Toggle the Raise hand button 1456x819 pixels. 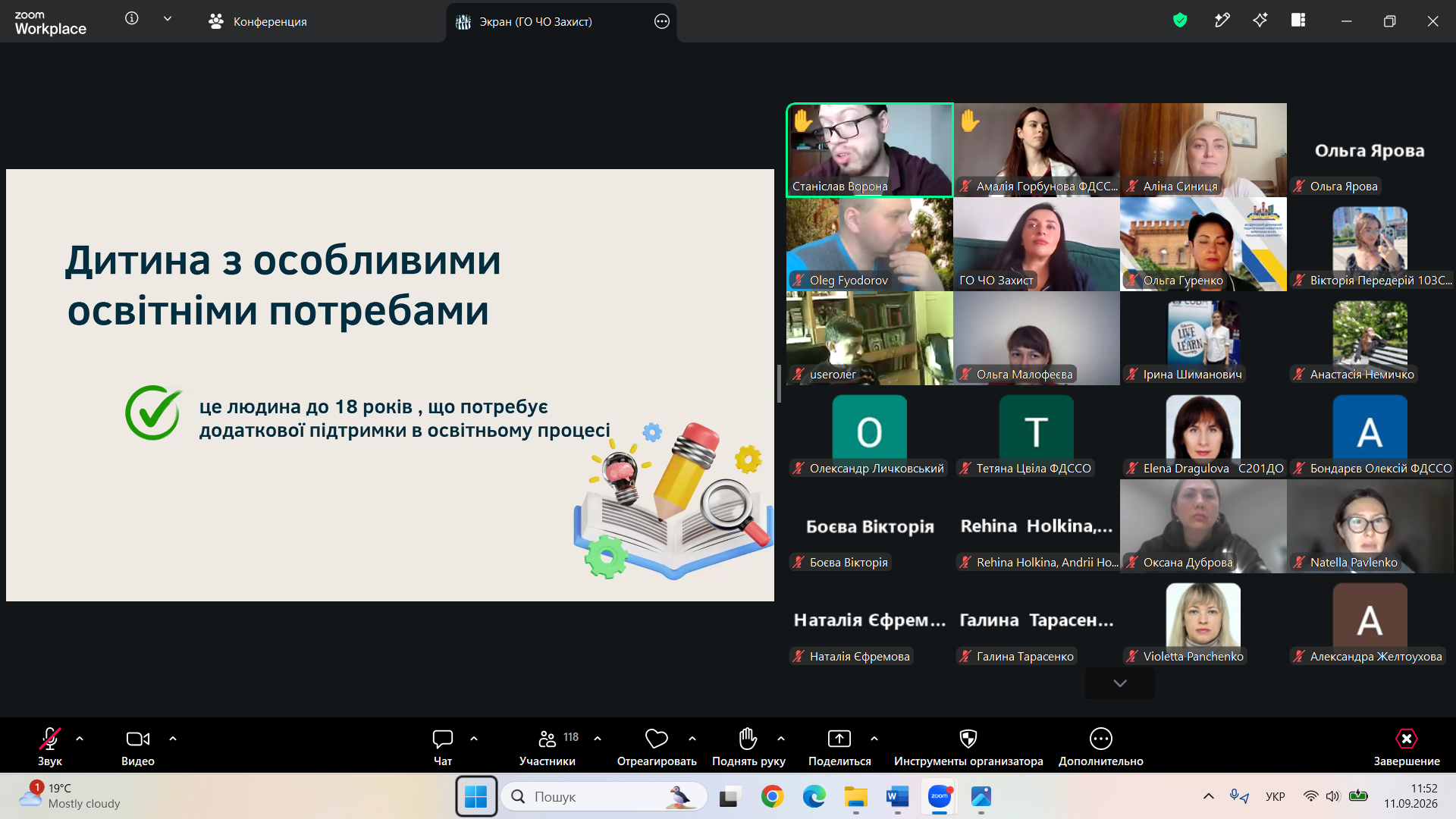point(748,747)
